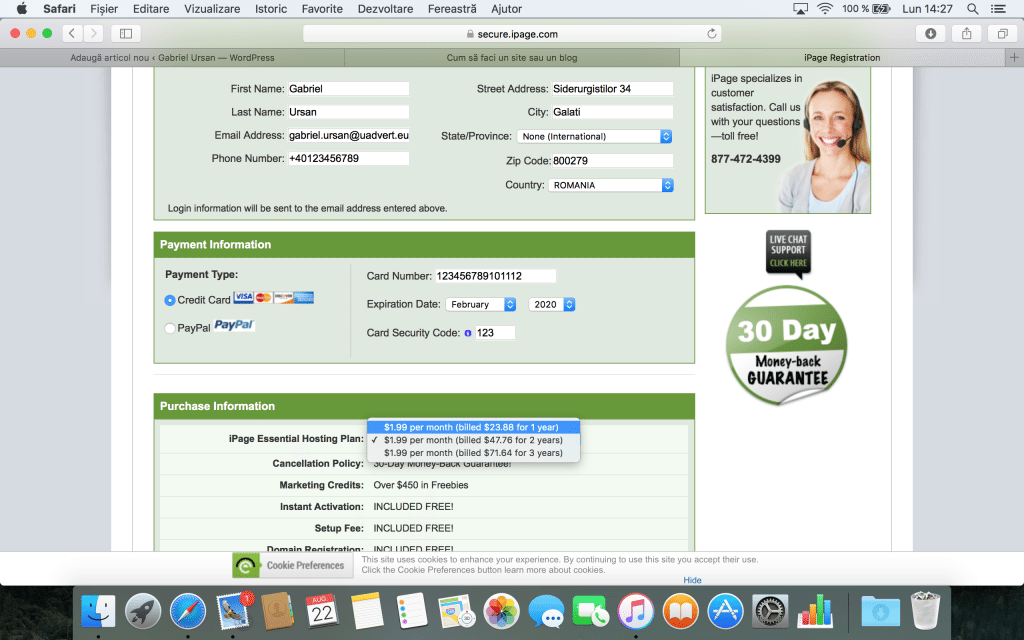Image resolution: width=1024 pixels, height=640 pixels.
Task: Open FaceTime from the Dock
Action: pyautogui.click(x=591, y=613)
